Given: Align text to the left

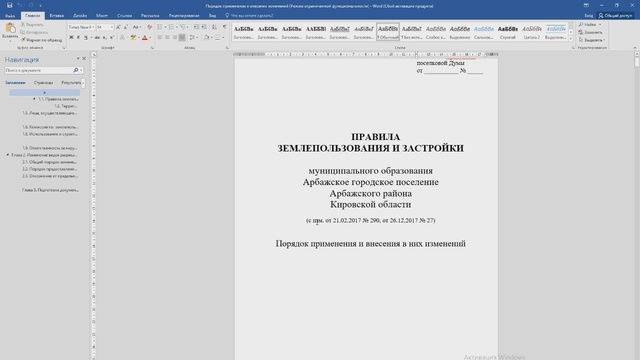Looking at the screenshot, I should pos(160,38).
